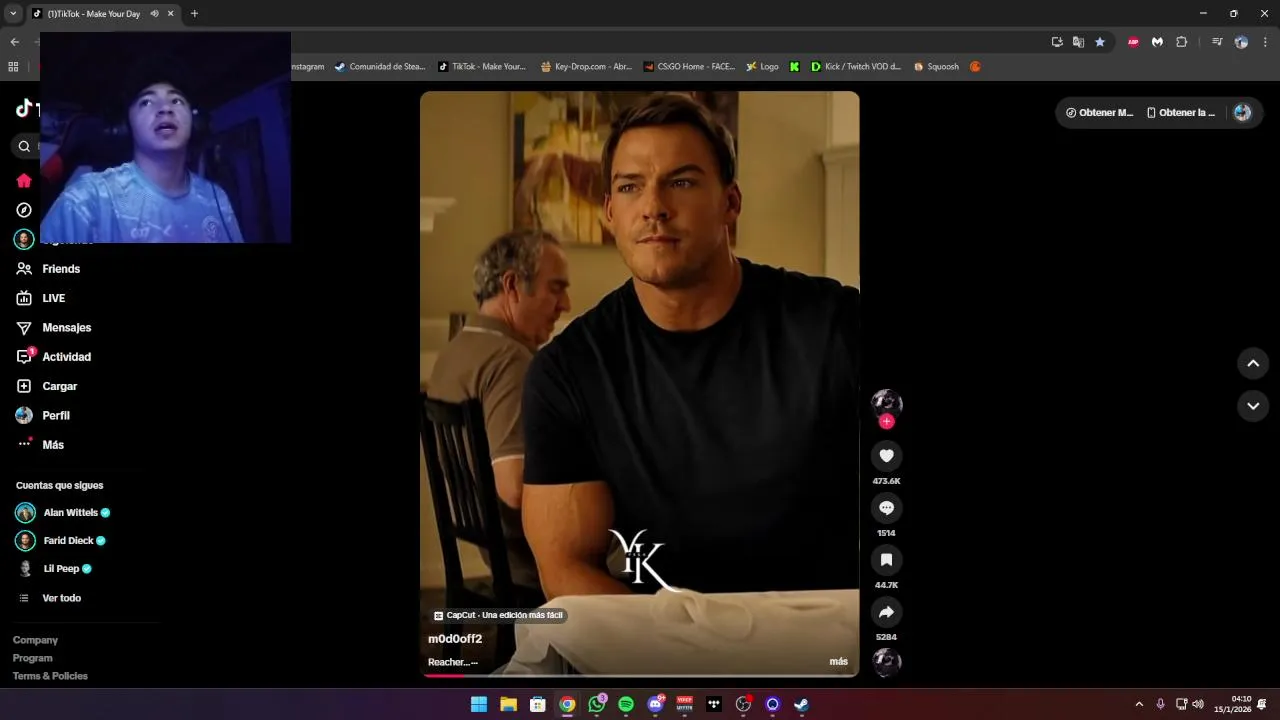This screenshot has width=1280, height=720.
Task: Open Discord from taskbar
Action: point(656,704)
